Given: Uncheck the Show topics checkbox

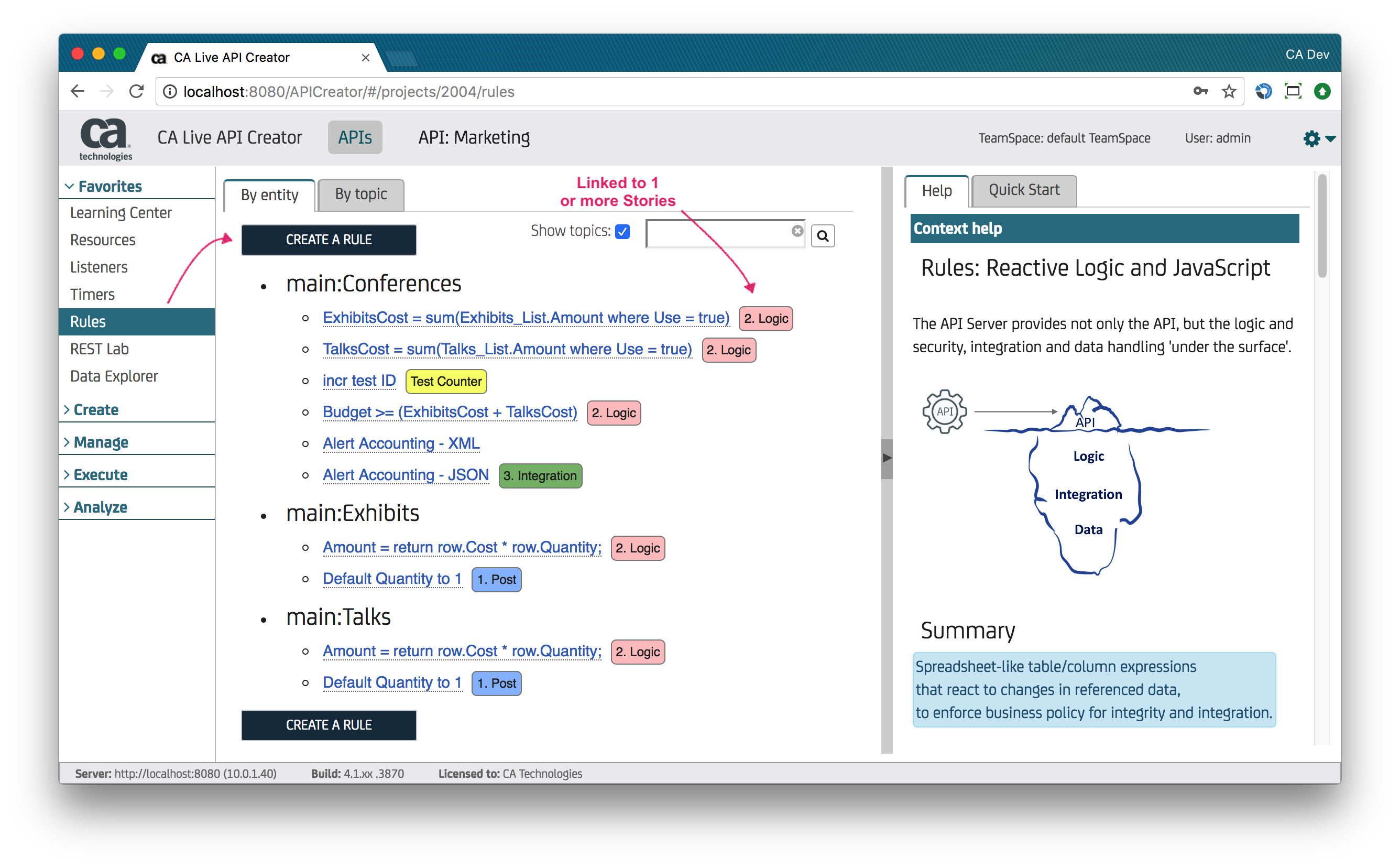Looking at the screenshot, I should pos(622,231).
